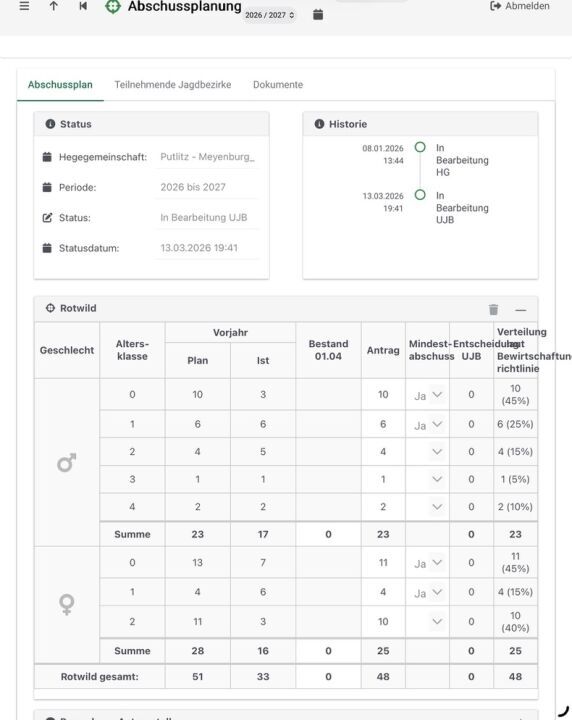Click the '10 (45%)' distribution cell
The image size is (572, 720).
coord(515,394)
